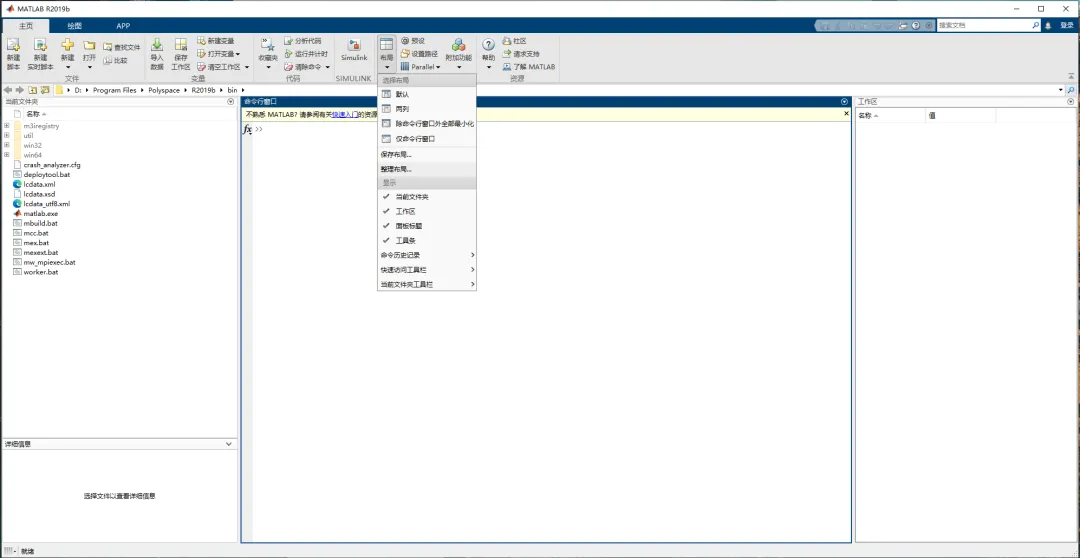Open the 附加功能 (Add-Ons) dropdown
The width and height of the screenshot is (1080, 558).
click(459, 53)
